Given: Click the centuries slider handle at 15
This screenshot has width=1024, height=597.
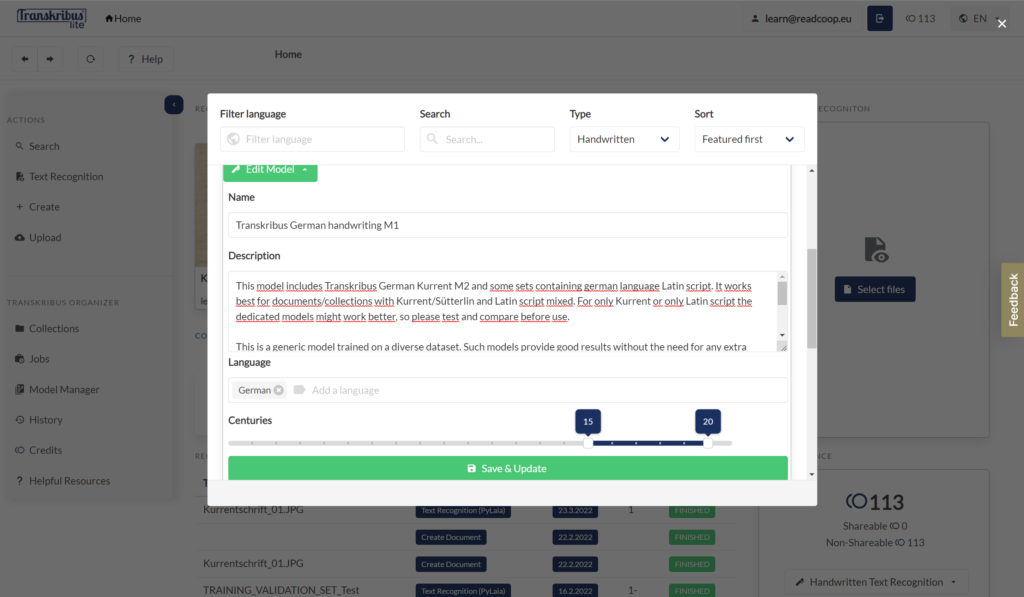Looking at the screenshot, I should [x=588, y=443].
